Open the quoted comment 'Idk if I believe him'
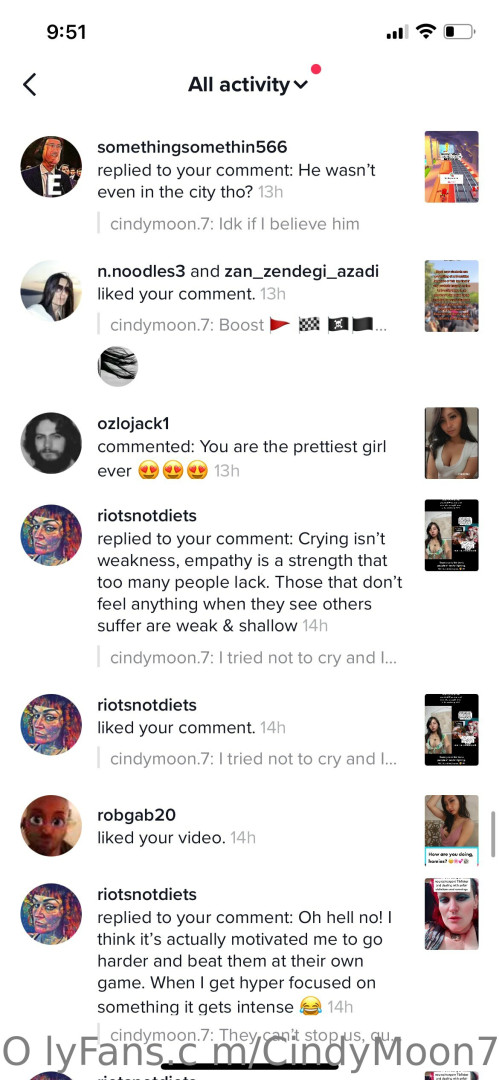This screenshot has width=499, height=1080. point(234,224)
